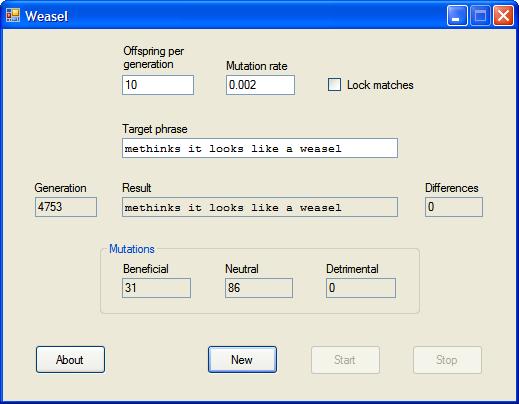Click the Lock matches label text
The height and width of the screenshot is (404, 519).
pyautogui.click(x=380, y=85)
